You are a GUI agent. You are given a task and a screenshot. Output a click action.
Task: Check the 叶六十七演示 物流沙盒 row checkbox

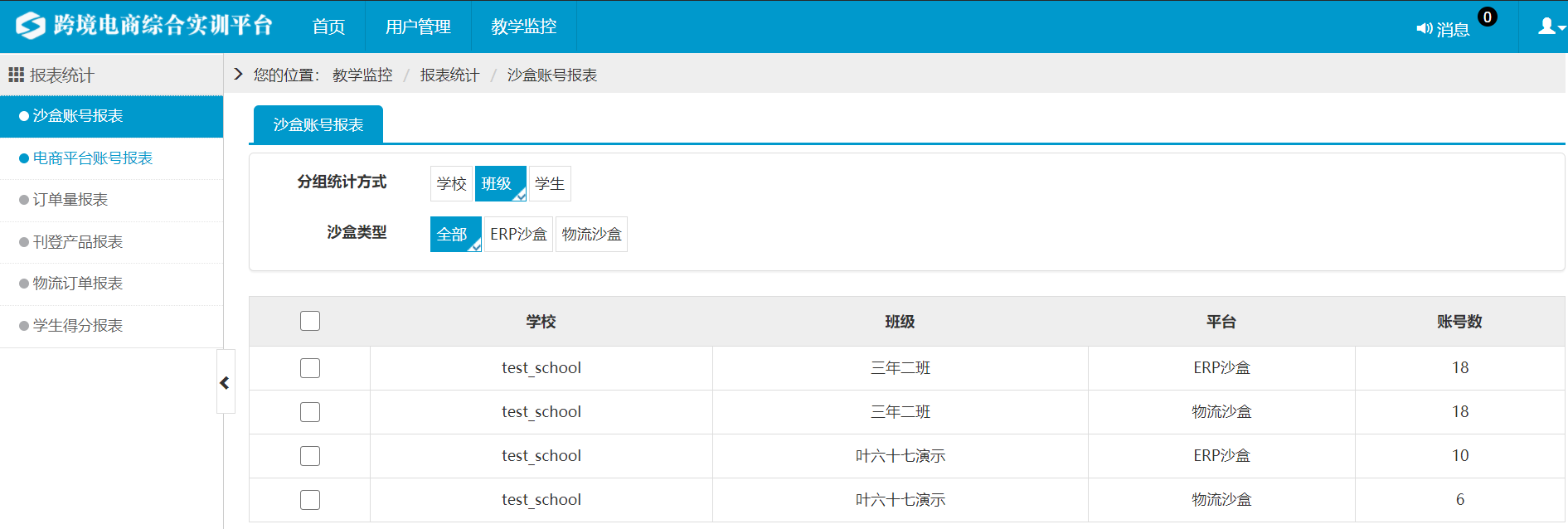310,500
